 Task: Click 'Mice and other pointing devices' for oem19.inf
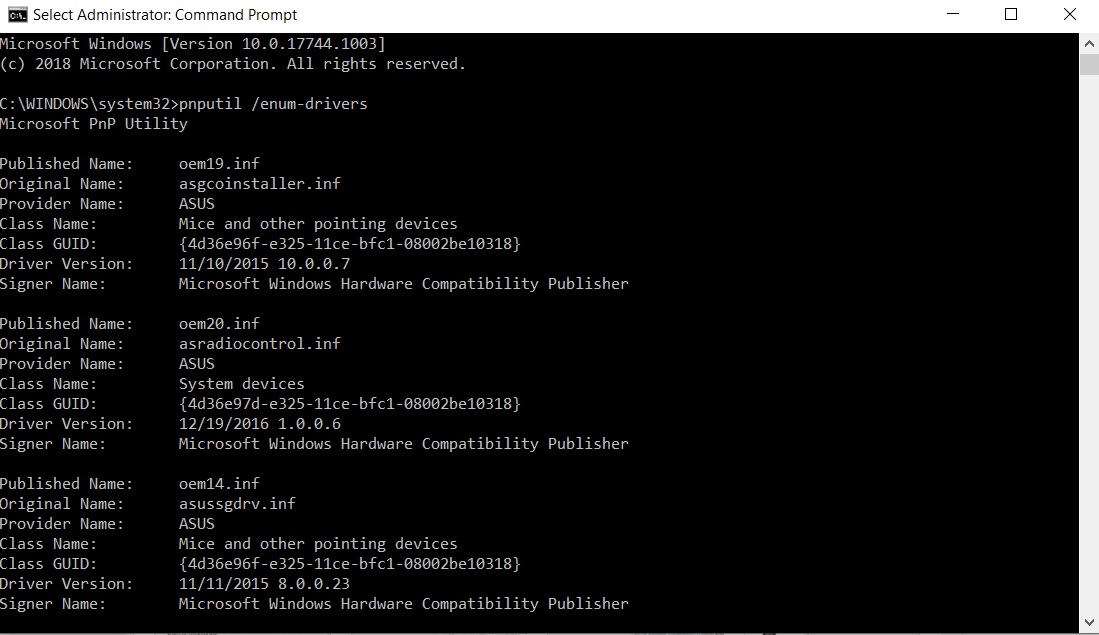[x=318, y=224]
